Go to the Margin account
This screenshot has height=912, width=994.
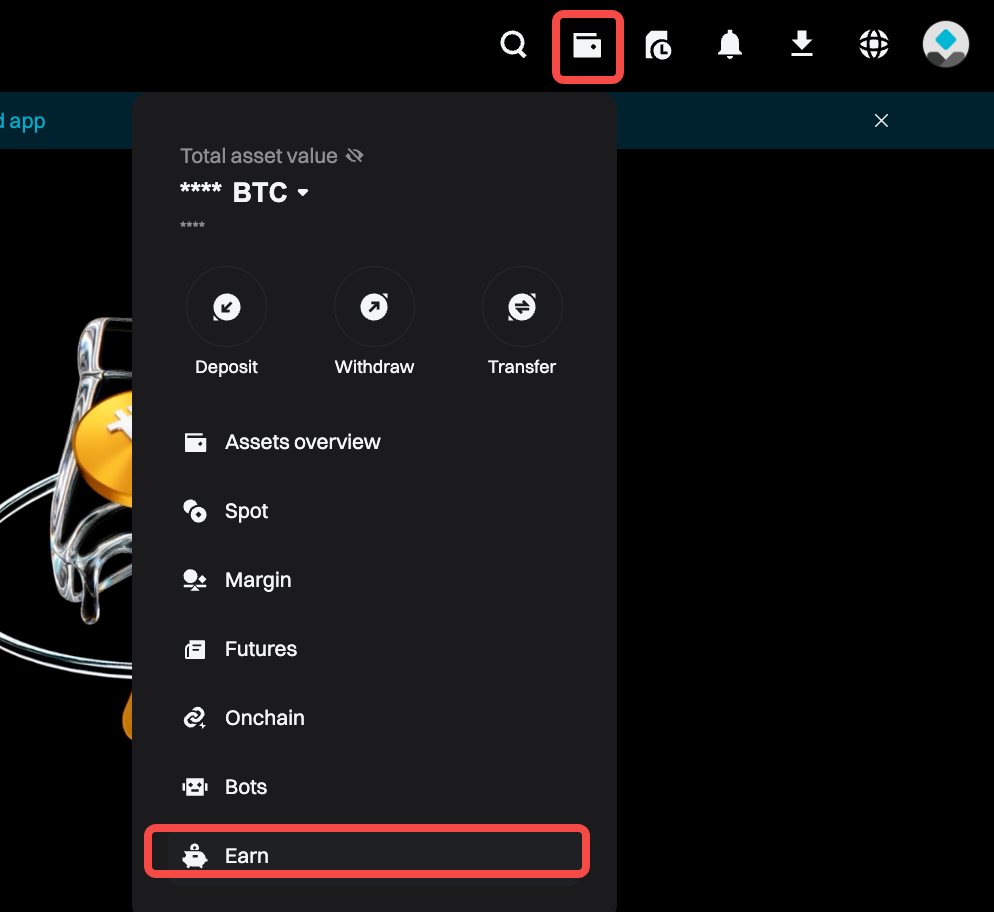tap(258, 580)
